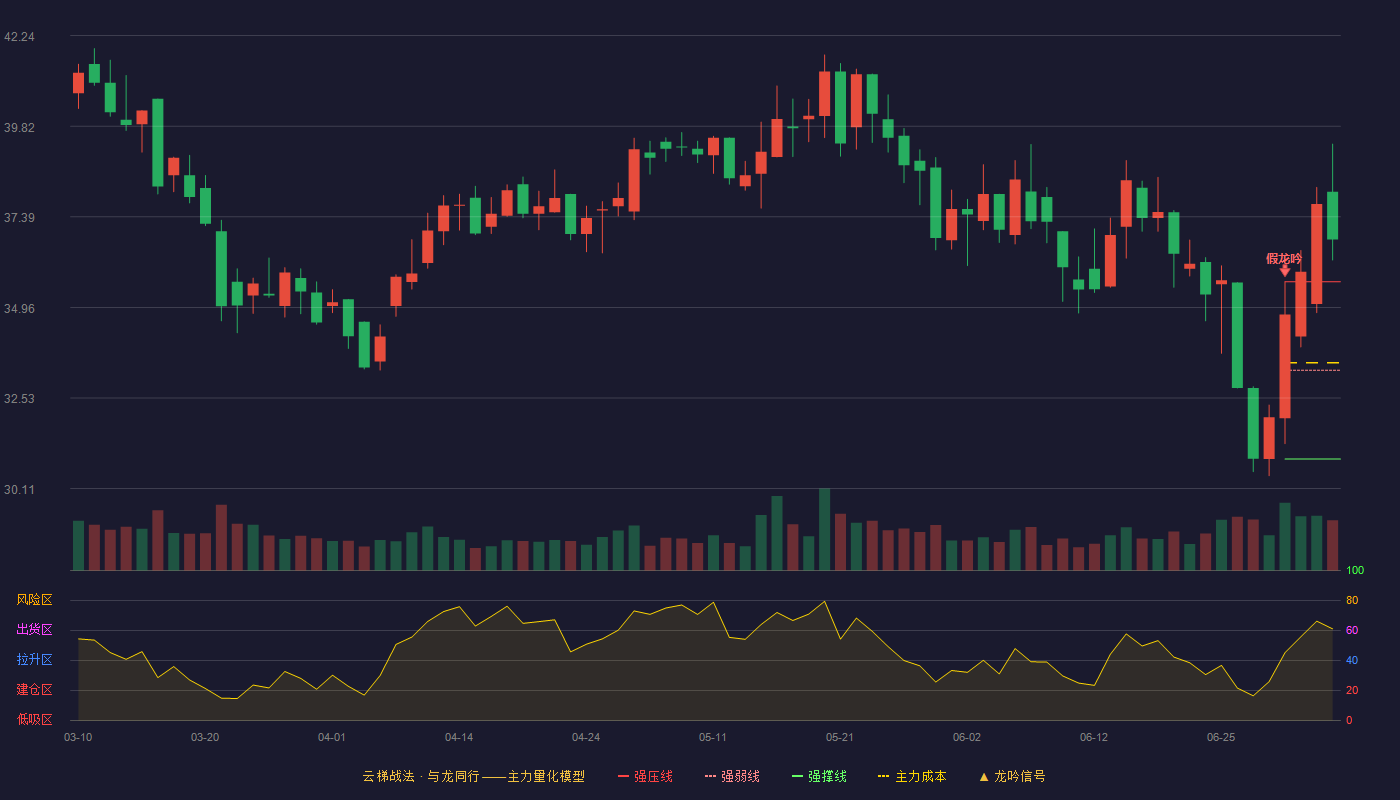Click the green 强撑线 legend line swatch
Viewport: 1400px width, 800px height.
(x=797, y=776)
